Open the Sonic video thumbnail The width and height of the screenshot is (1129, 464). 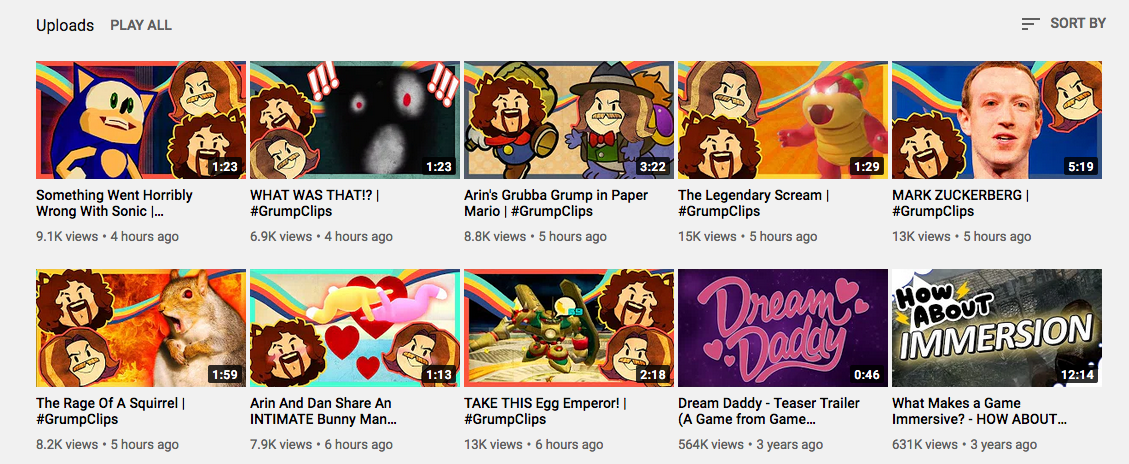(x=141, y=120)
